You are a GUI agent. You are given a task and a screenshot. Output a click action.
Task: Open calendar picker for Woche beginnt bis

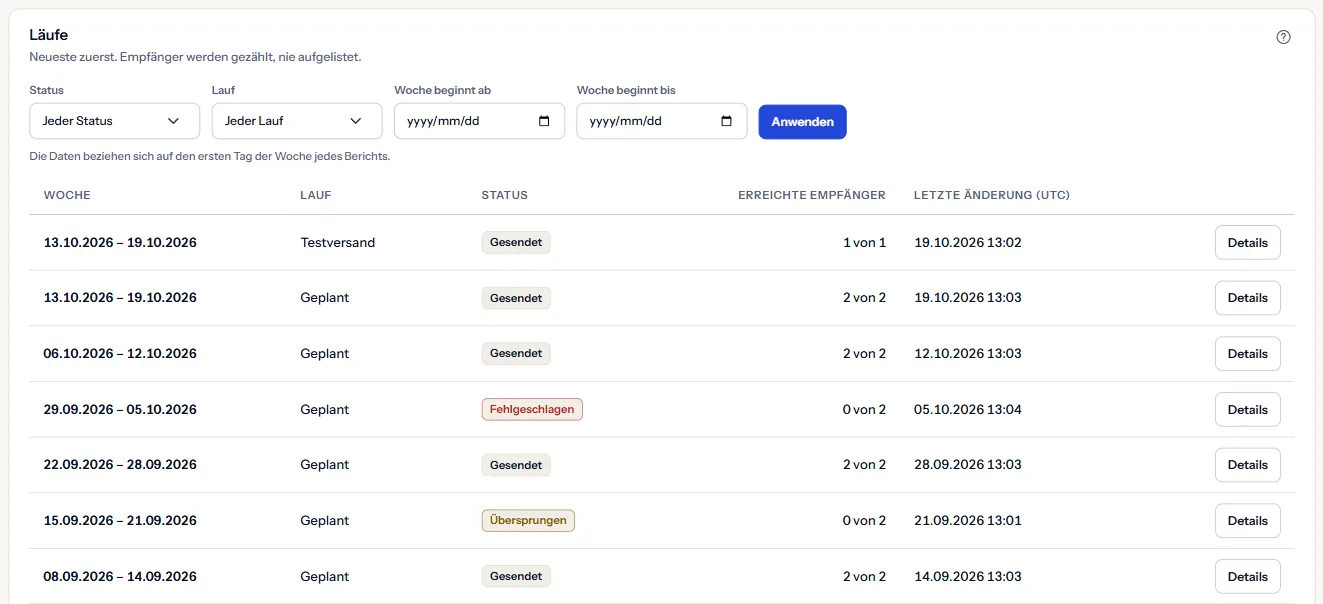[727, 121]
